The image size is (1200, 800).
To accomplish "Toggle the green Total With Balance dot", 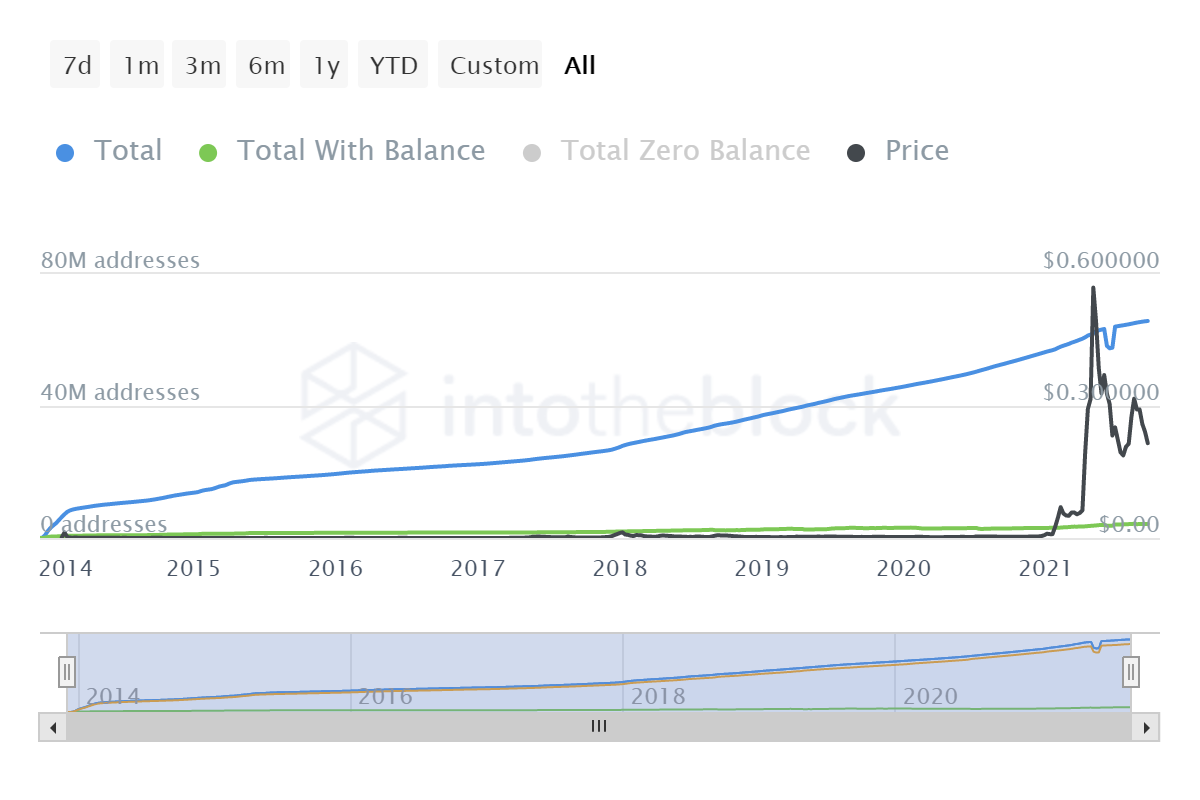I will pos(207,153).
